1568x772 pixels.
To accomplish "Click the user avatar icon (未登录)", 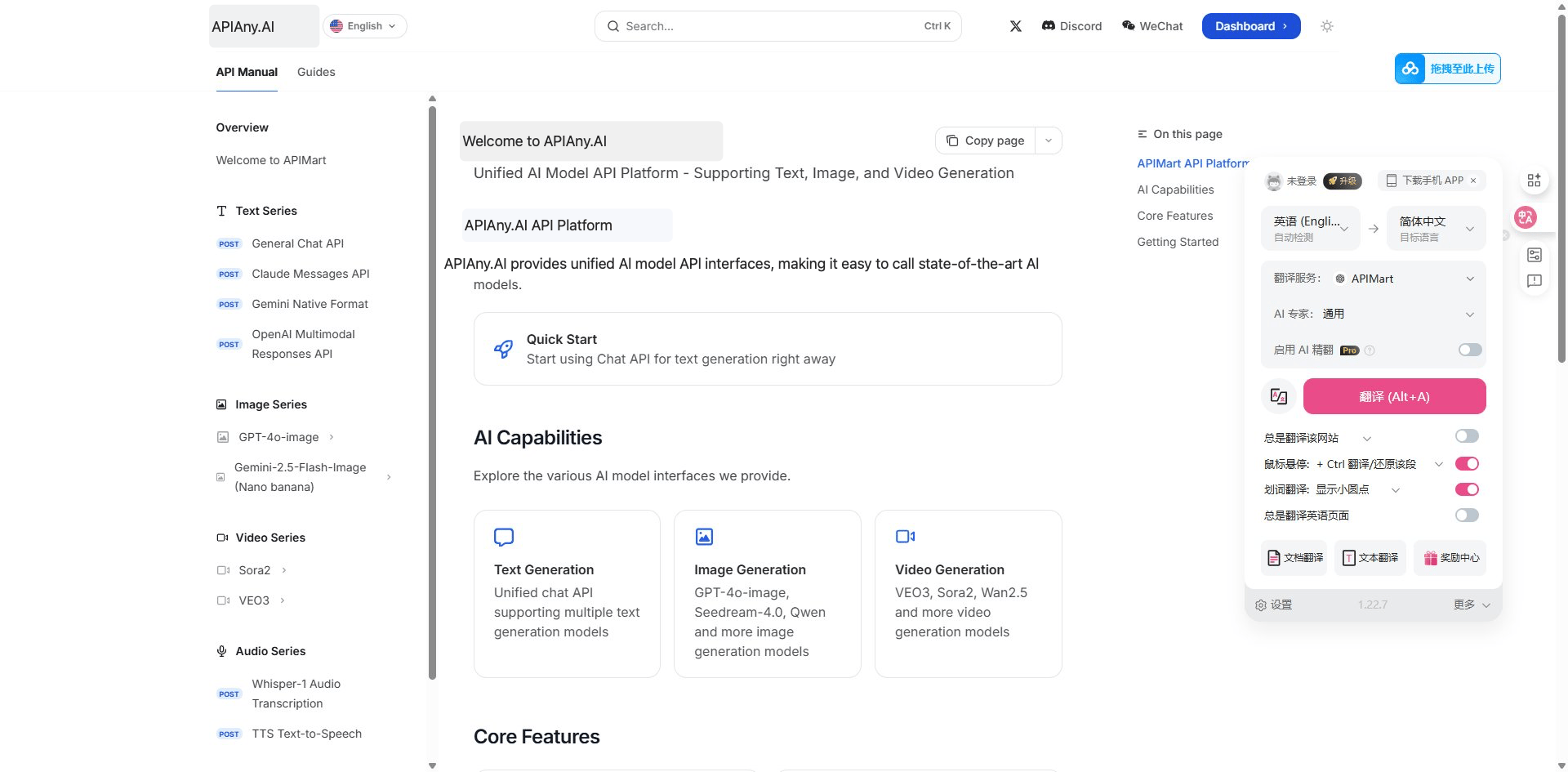I will click(1274, 181).
